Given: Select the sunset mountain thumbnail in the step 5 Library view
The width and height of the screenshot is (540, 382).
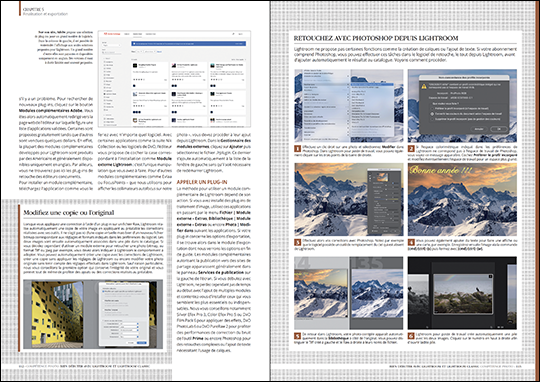Looking at the screenshot, I should point(321,293).
